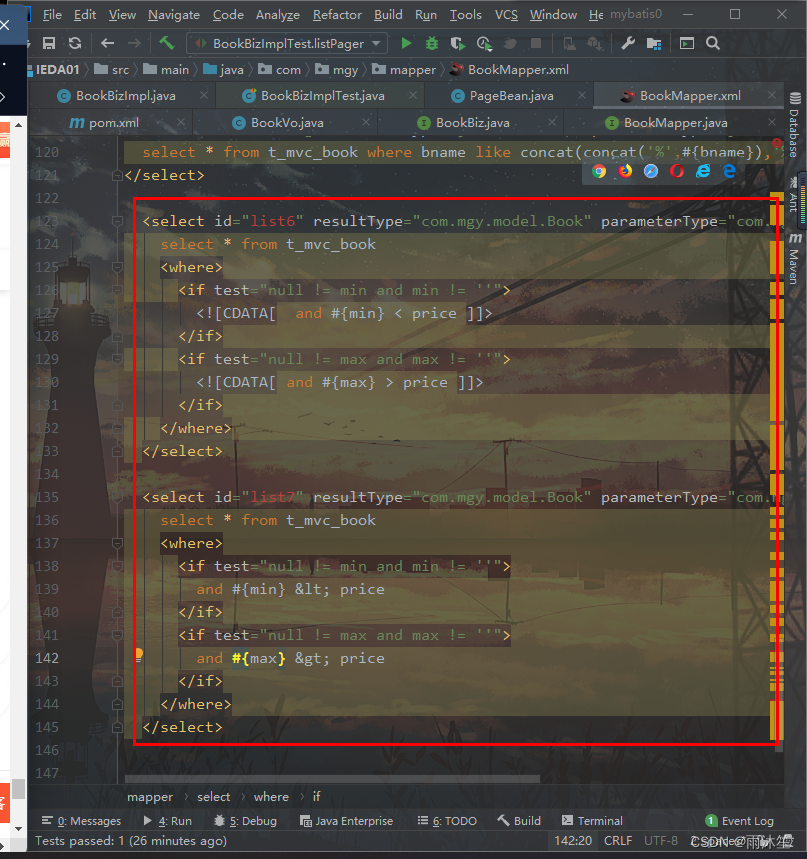Open the Build tool window
The width and height of the screenshot is (807, 859).
point(519,821)
